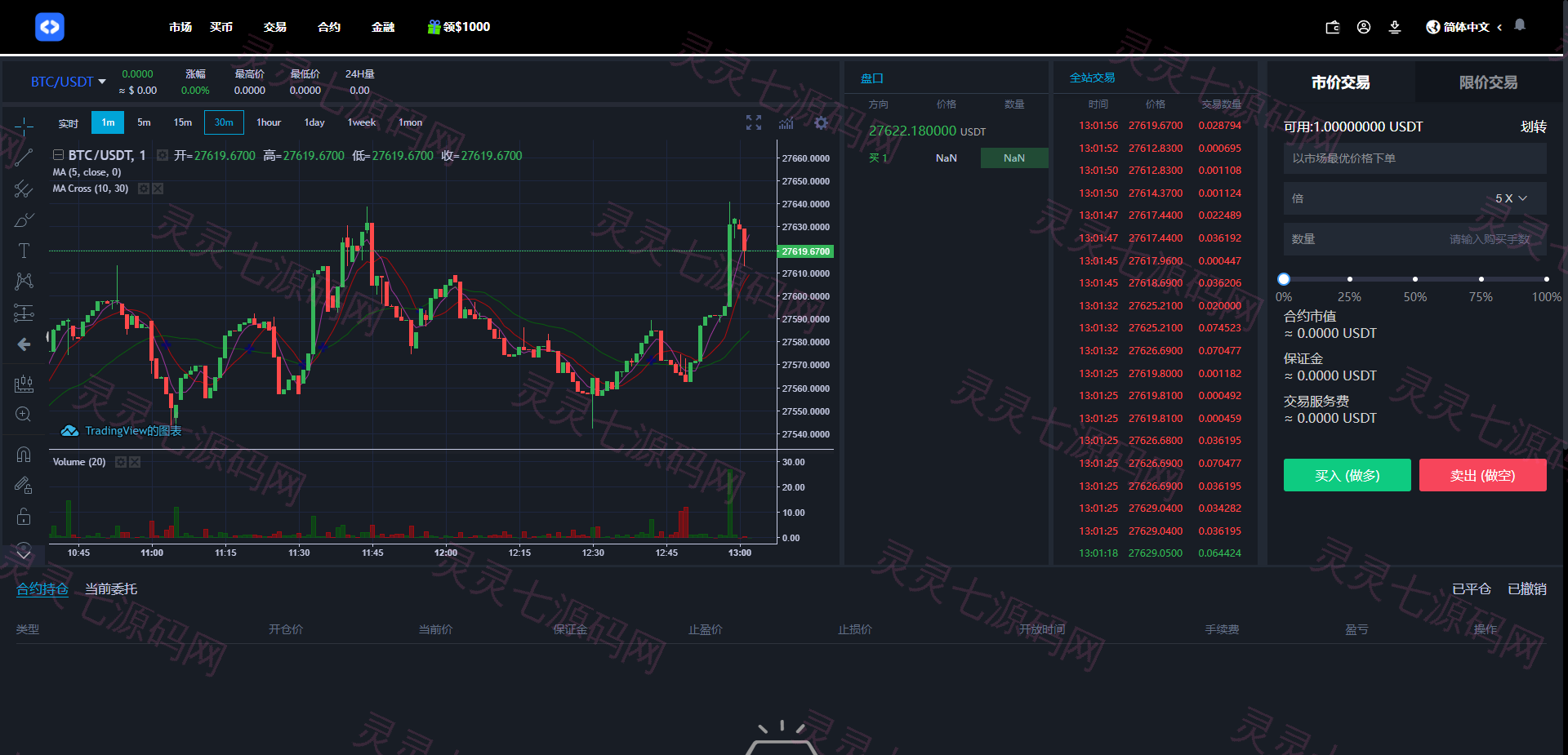
Task: Open the 买币 menu
Action: coord(221,27)
